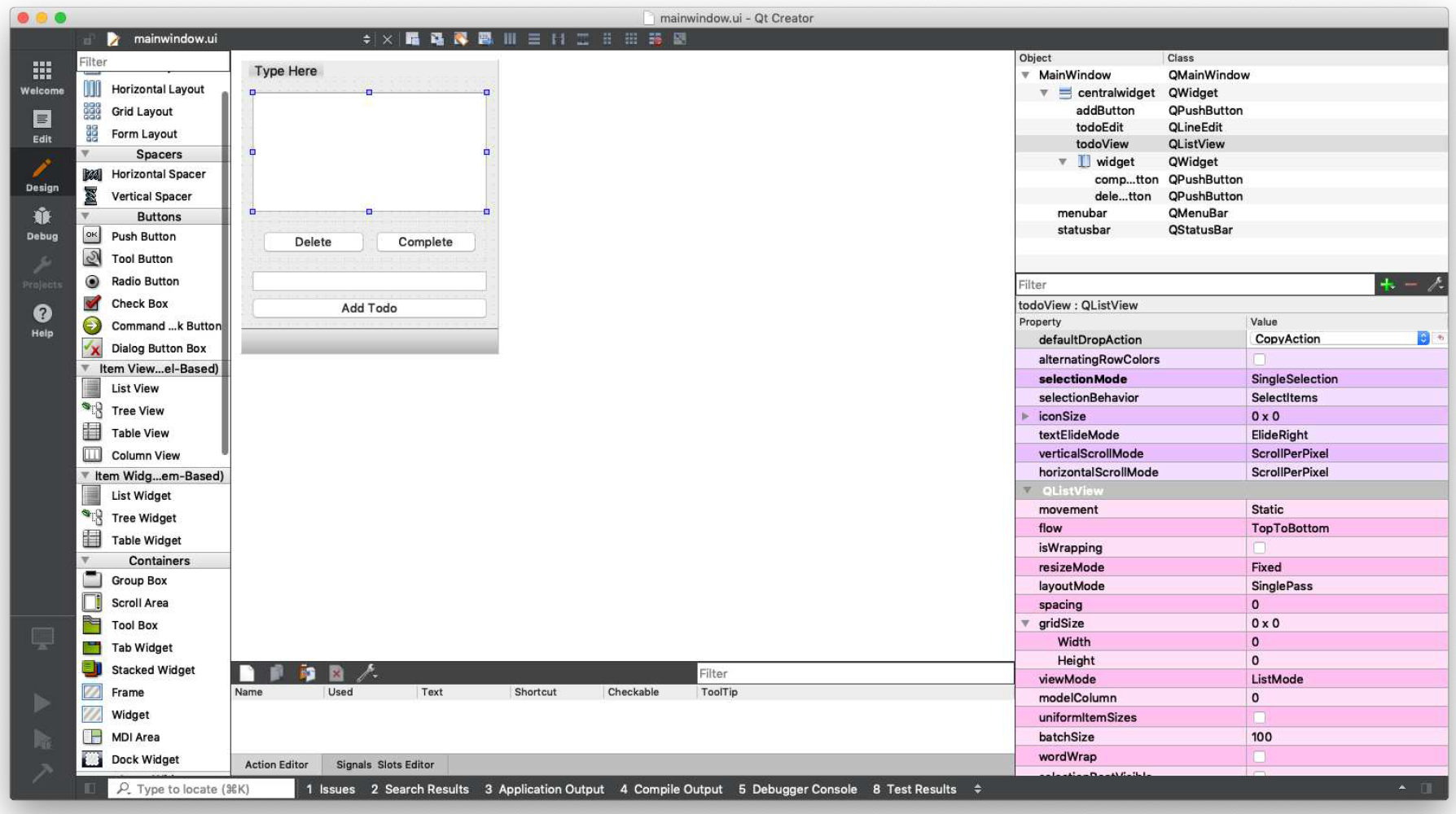Switch to the Signals Slots Editor tab
Screen dimensions: 1456x814
click(385, 764)
